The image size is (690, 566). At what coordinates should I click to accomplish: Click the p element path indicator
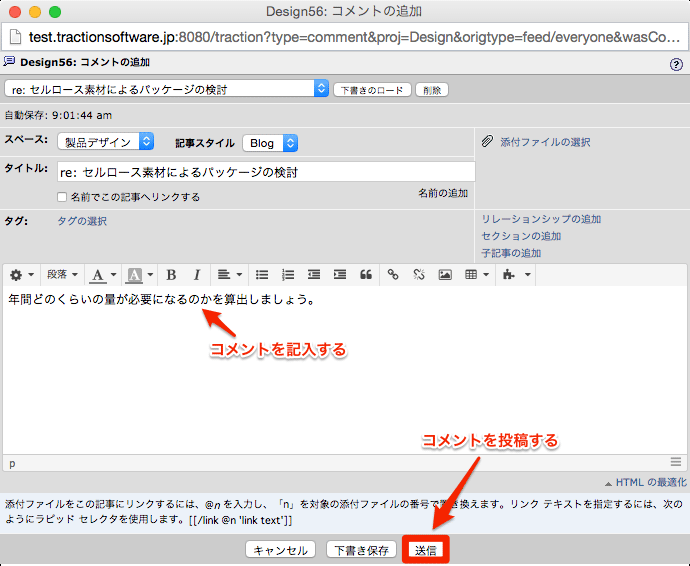12,463
